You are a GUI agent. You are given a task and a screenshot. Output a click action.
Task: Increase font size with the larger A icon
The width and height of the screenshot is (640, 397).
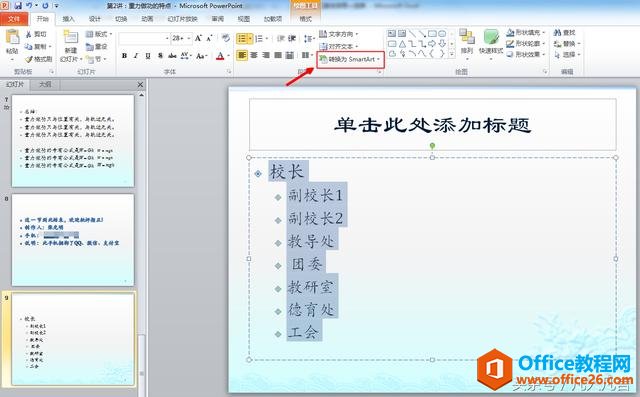198,38
